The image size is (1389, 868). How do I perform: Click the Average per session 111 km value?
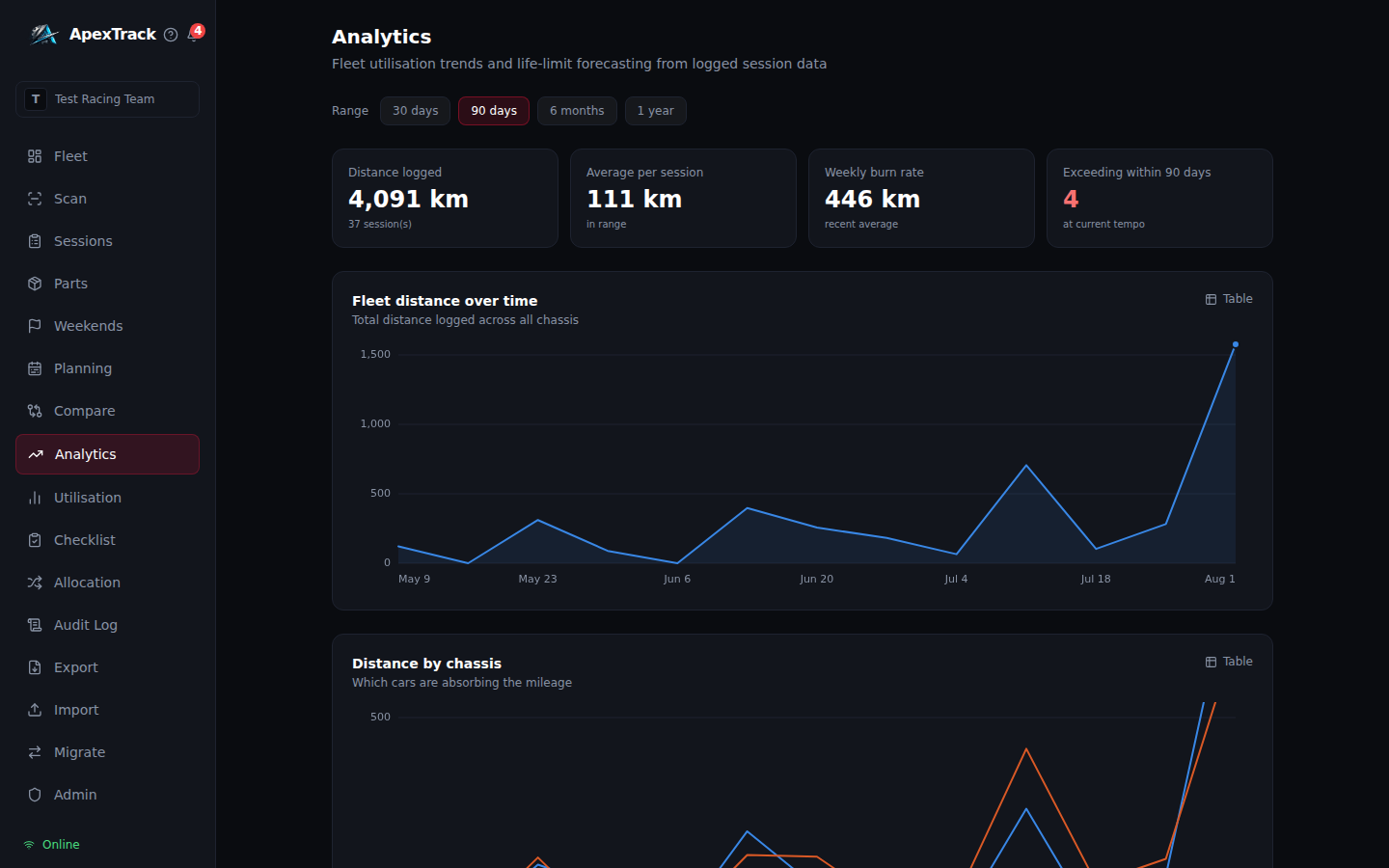click(634, 199)
